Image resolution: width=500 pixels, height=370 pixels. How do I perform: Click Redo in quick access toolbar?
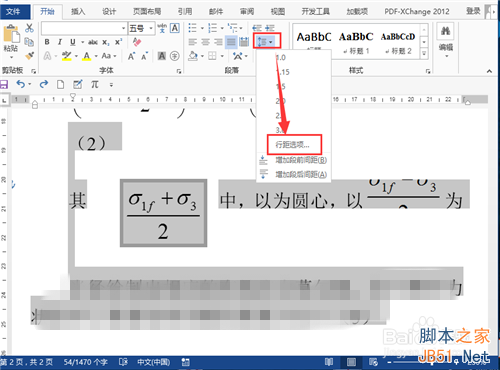point(44,84)
